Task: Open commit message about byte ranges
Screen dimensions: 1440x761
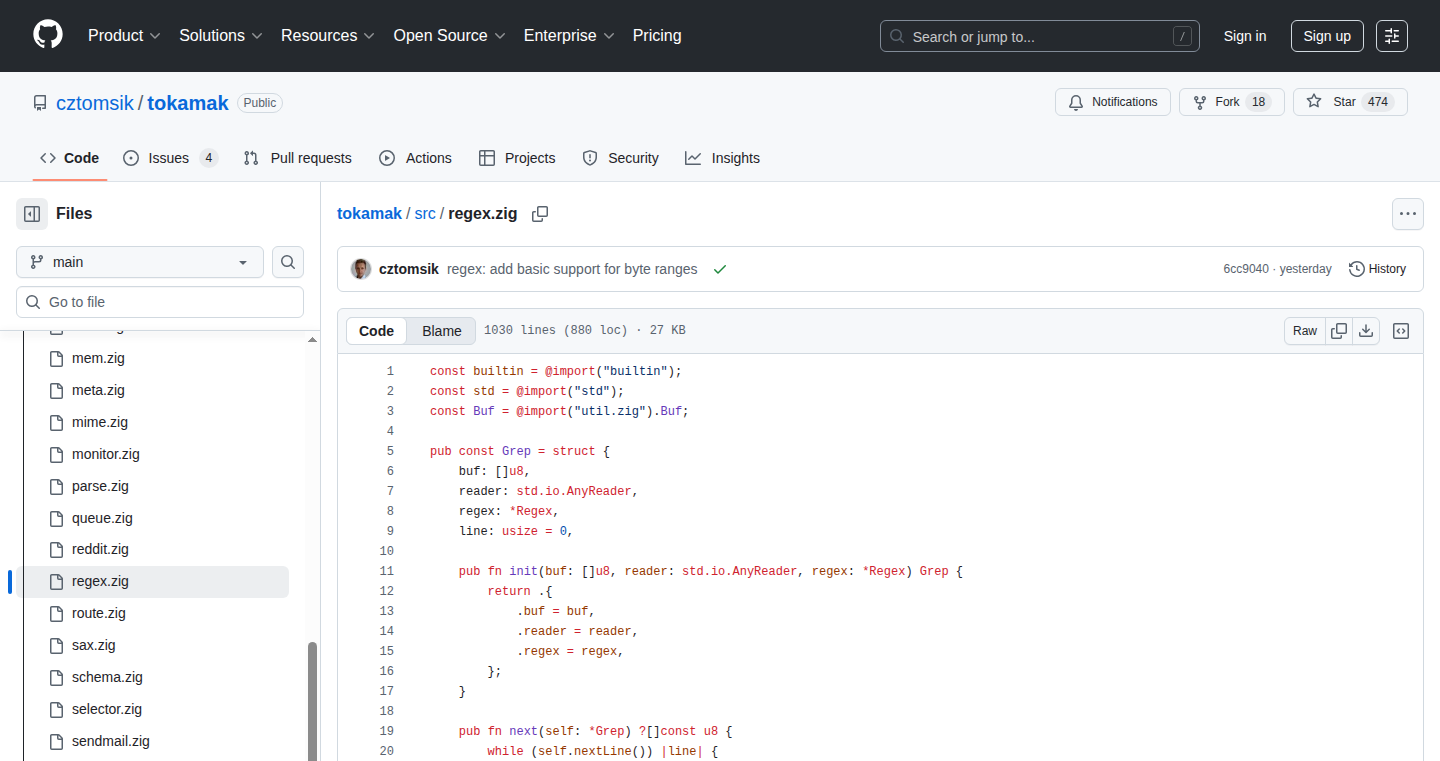Action: click(x=572, y=269)
